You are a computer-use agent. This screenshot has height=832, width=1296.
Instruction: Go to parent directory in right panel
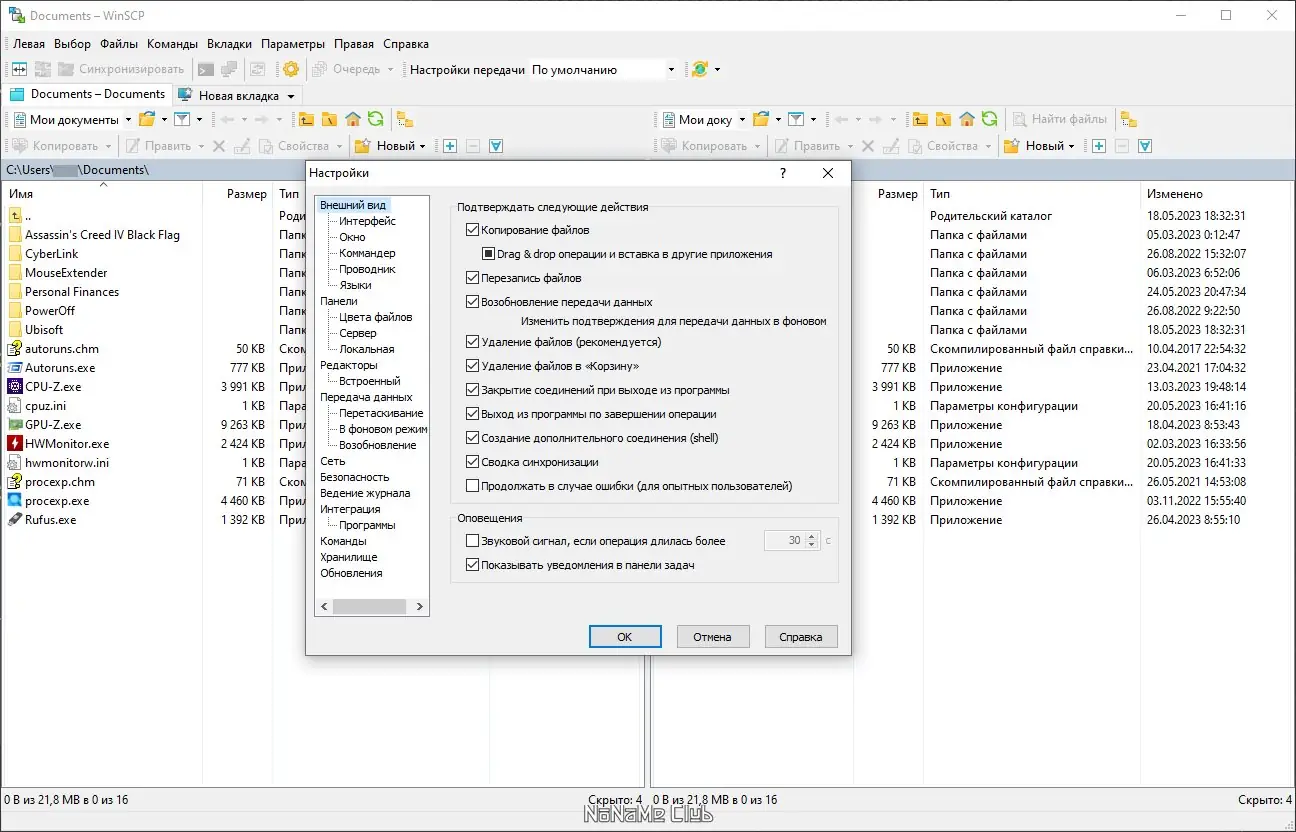click(x=919, y=119)
